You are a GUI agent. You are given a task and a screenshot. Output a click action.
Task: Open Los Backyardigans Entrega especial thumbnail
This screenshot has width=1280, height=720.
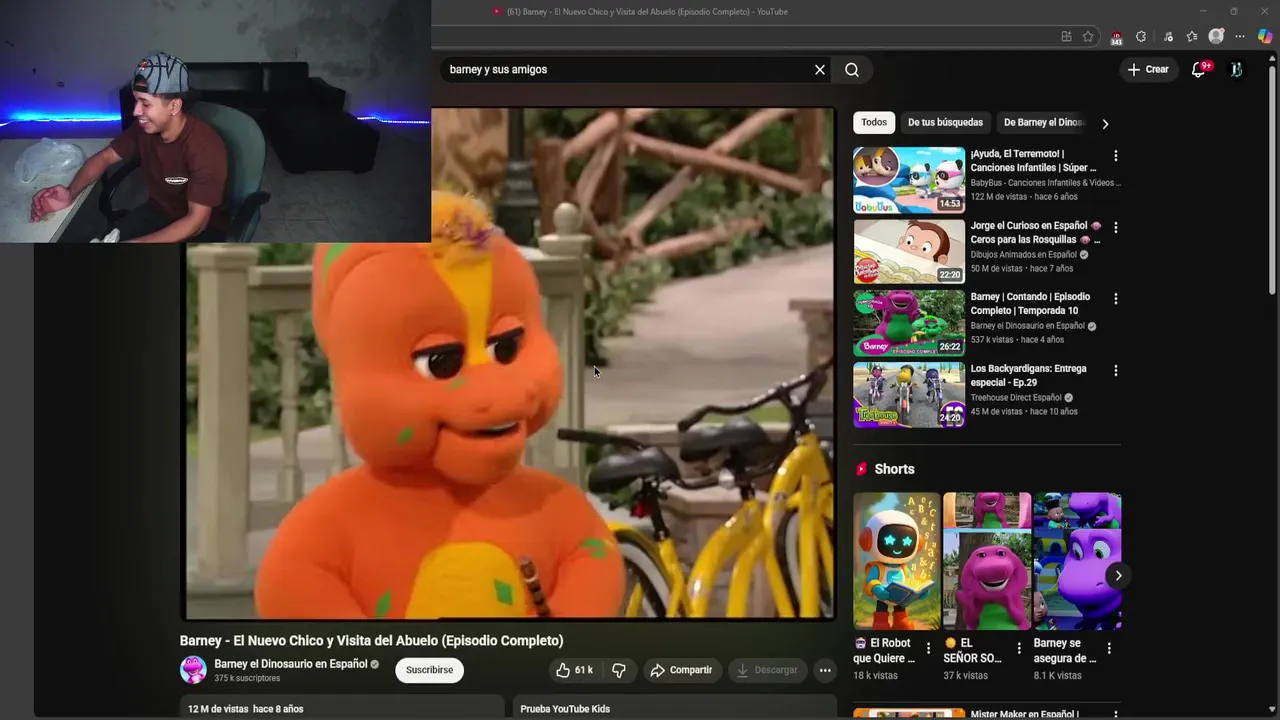909,394
